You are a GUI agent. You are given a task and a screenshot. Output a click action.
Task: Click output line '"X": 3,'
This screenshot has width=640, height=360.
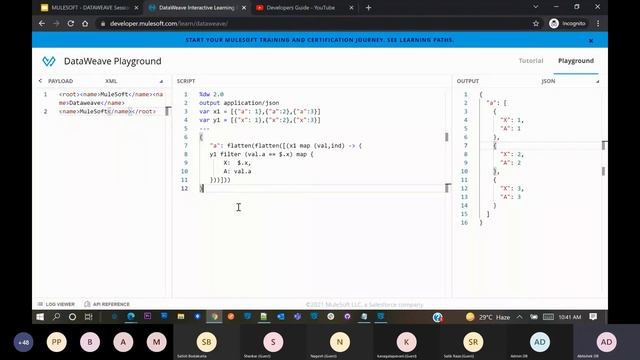(512, 189)
